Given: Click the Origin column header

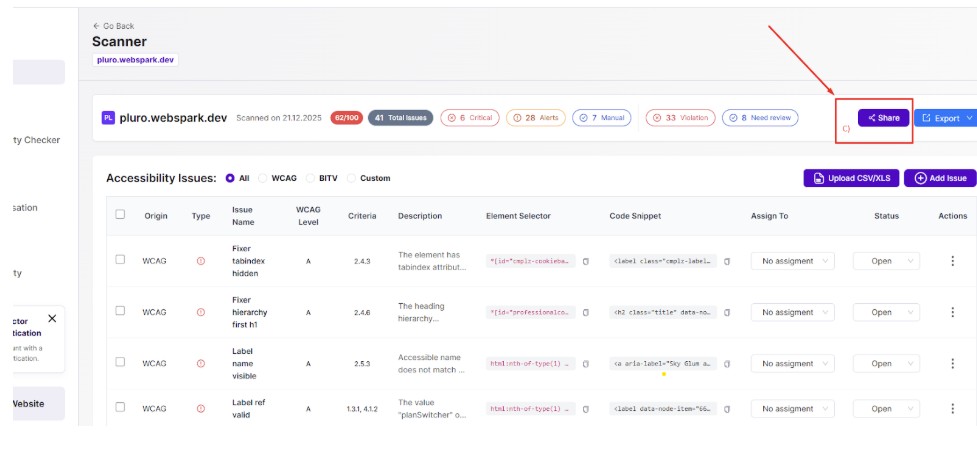Looking at the screenshot, I should click(x=156, y=216).
